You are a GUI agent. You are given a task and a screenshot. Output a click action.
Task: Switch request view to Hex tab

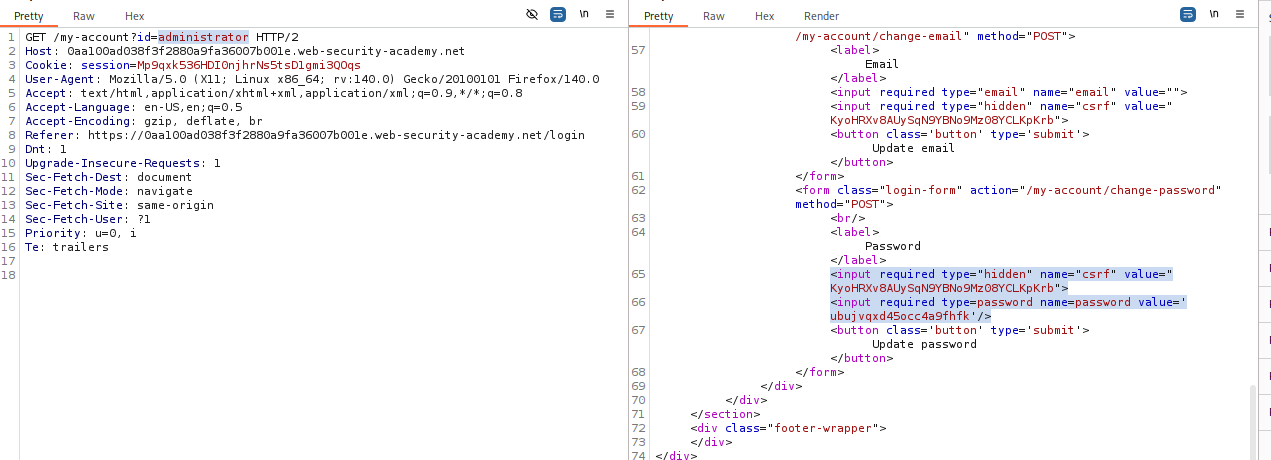135,16
